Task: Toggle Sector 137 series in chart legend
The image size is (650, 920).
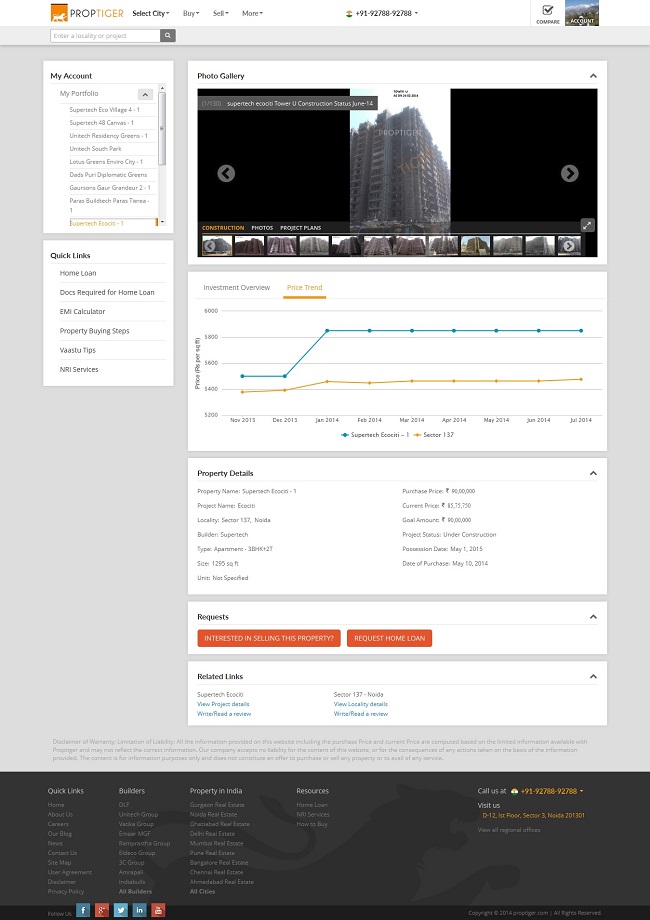Action: [x=434, y=435]
